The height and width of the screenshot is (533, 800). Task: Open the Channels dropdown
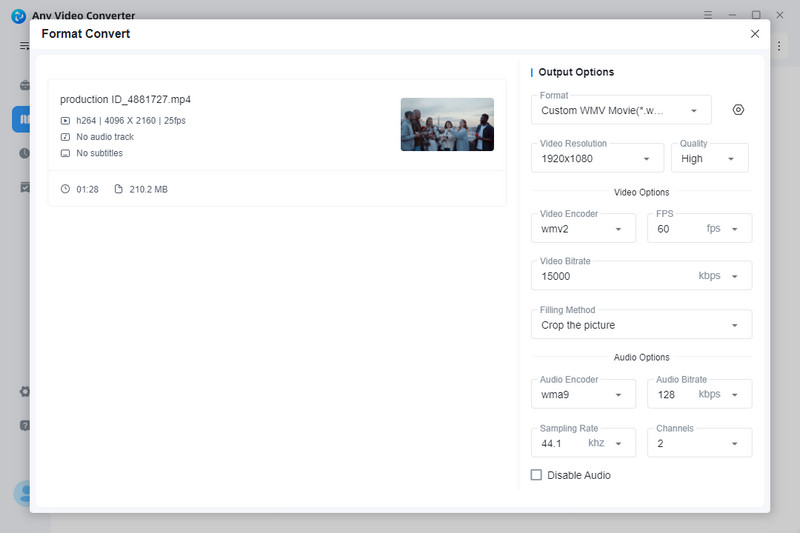click(699, 443)
